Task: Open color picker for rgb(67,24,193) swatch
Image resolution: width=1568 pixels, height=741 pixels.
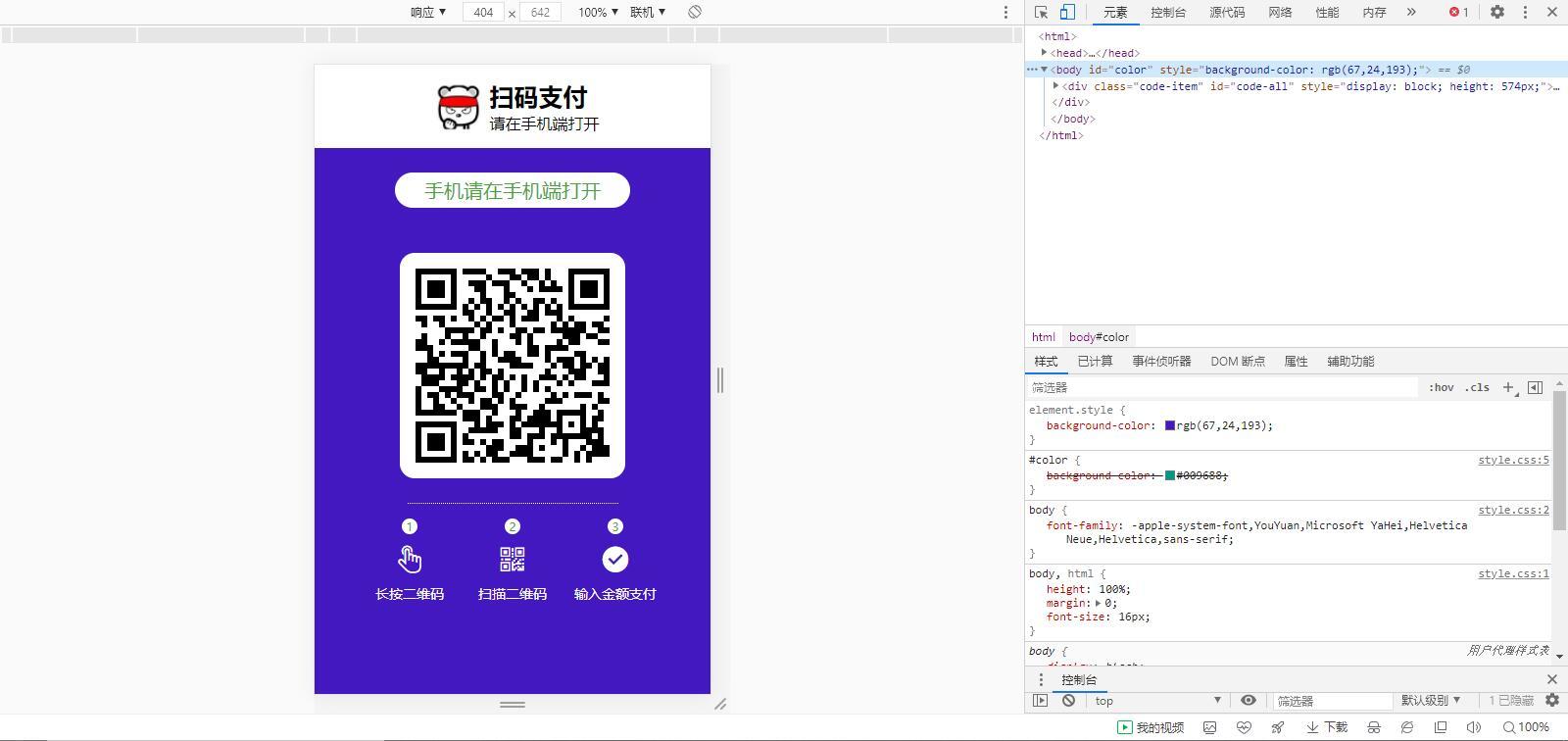Action: pos(1170,425)
